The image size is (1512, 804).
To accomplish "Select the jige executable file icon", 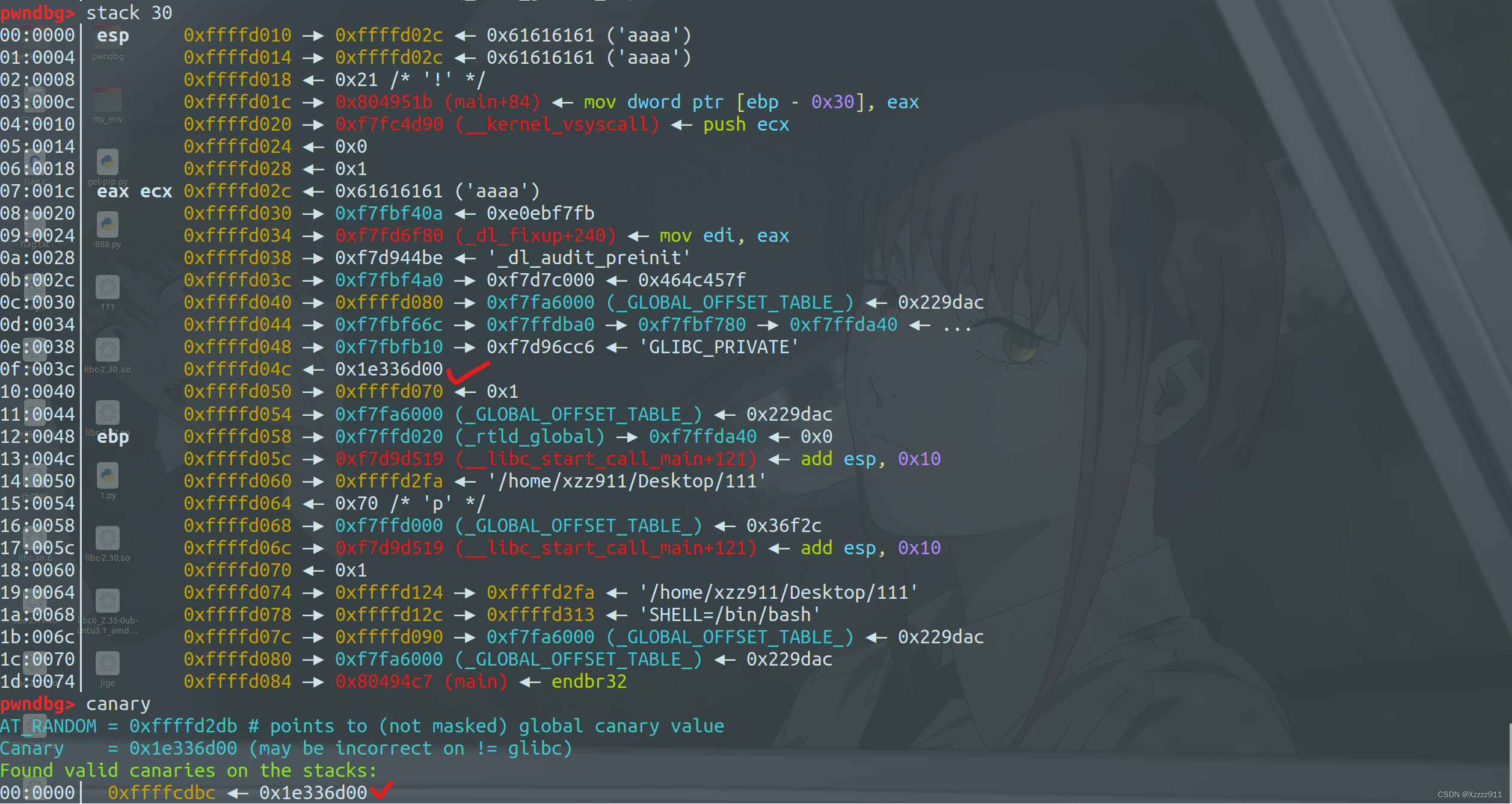I will click(x=108, y=664).
